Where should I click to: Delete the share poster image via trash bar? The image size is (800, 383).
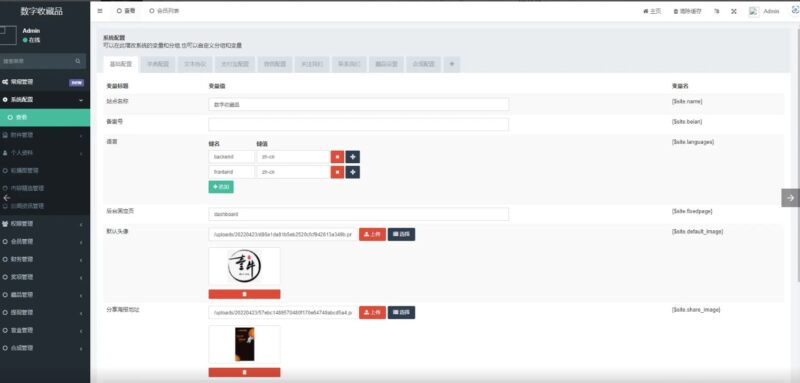(244, 372)
